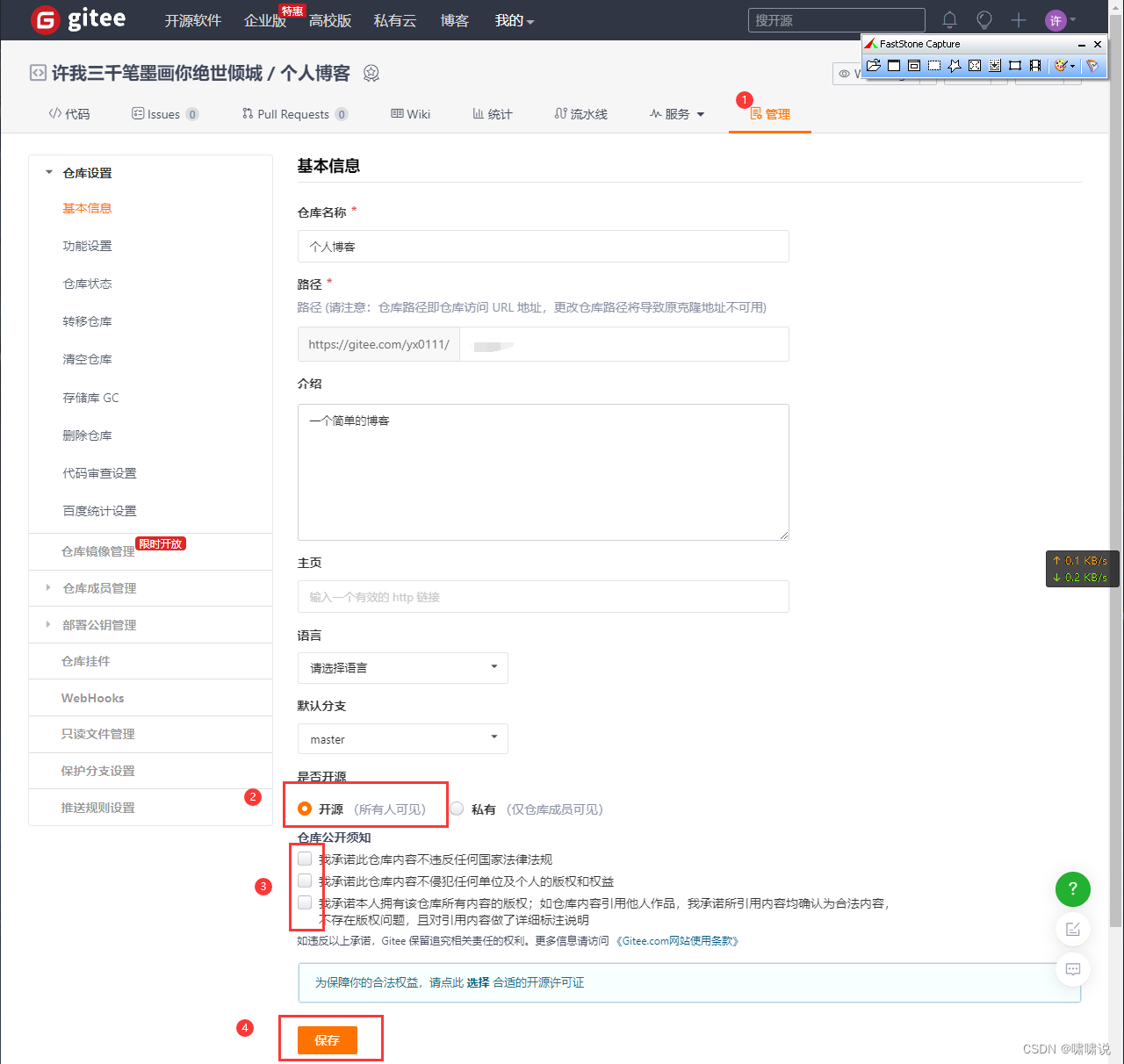Image resolution: width=1124 pixels, height=1064 pixels.
Task: Click the floating edit feedback icon
Action: (x=1072, y=929)
